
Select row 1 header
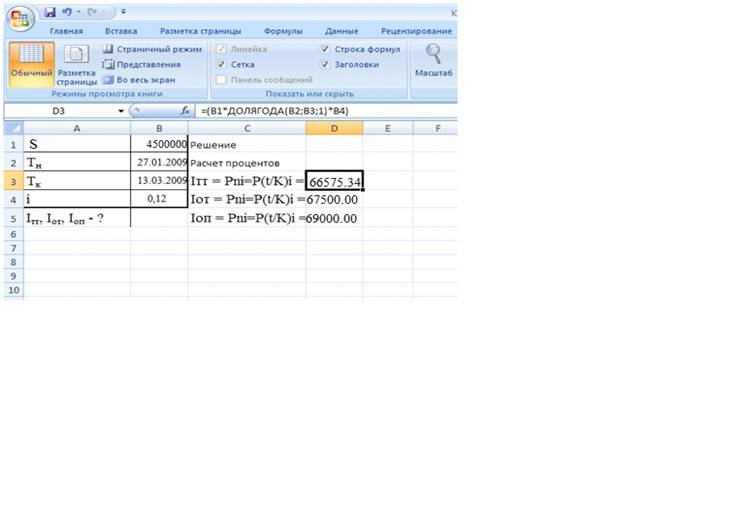coord(13,144)
